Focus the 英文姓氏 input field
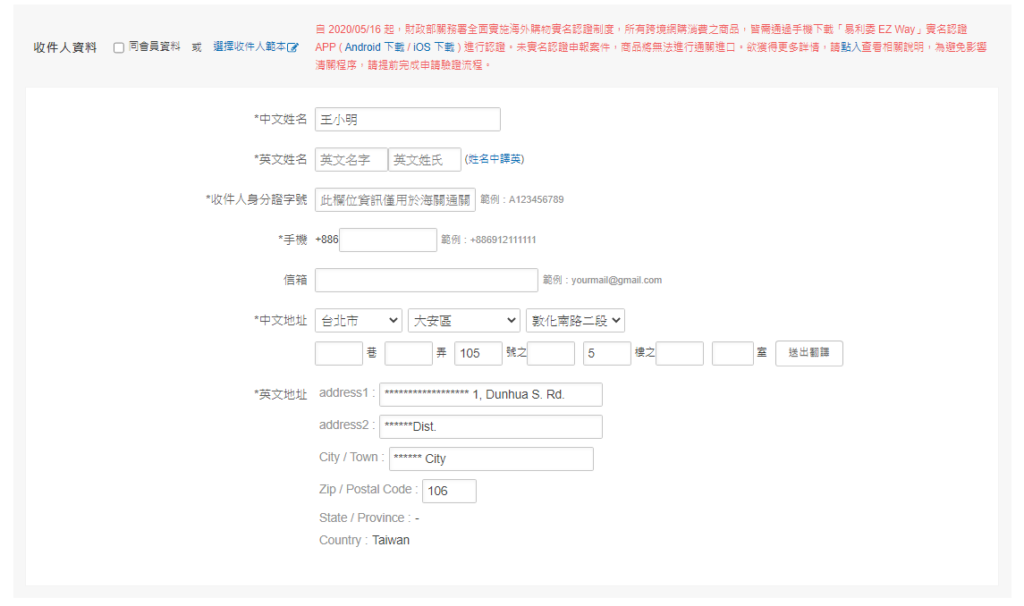The image size is (1024, 606). (424, 160)
